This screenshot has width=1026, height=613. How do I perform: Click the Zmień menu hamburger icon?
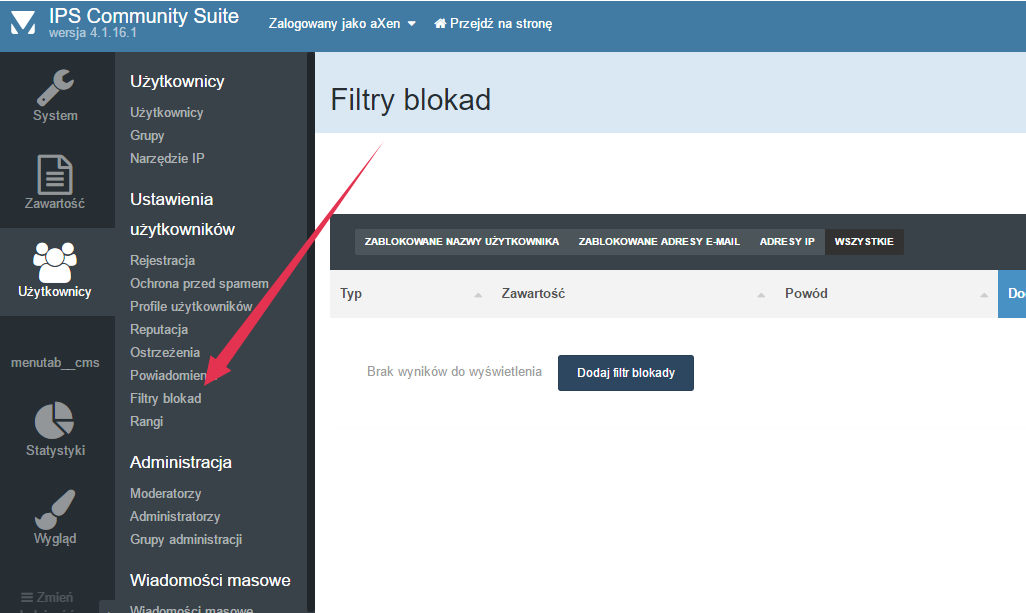point(27,597)
